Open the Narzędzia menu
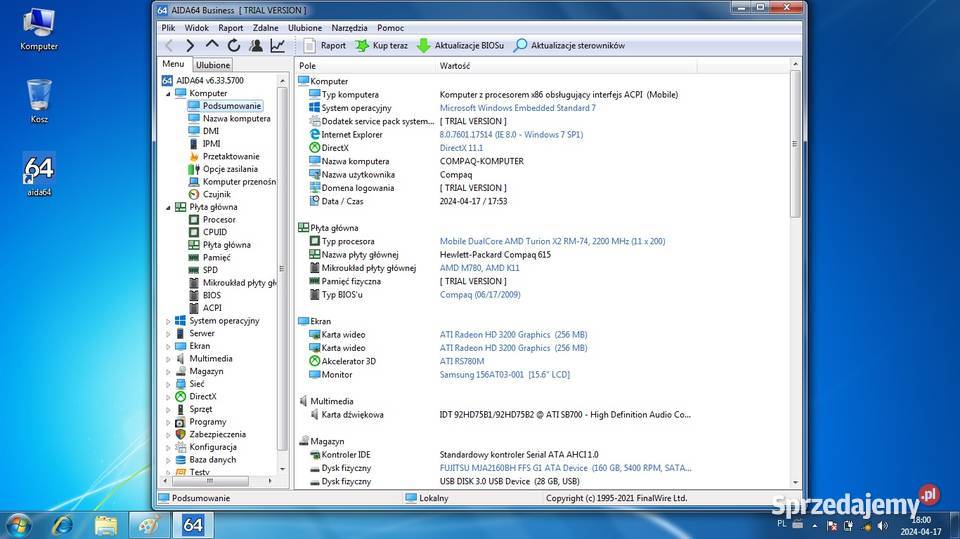Image resolution: width=960 pixels, height=539 pixels. [350, 28]
